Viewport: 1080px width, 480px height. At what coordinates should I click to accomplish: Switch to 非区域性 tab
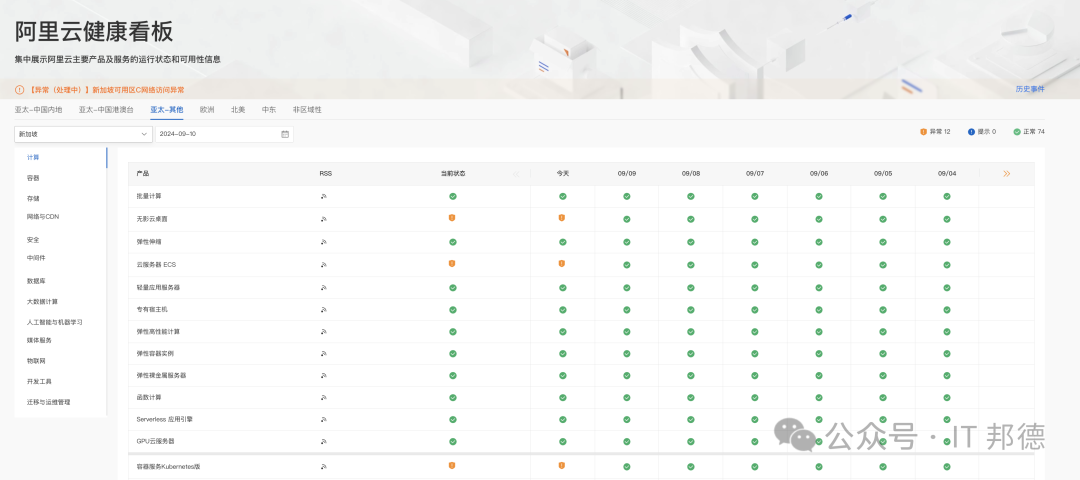307,109
